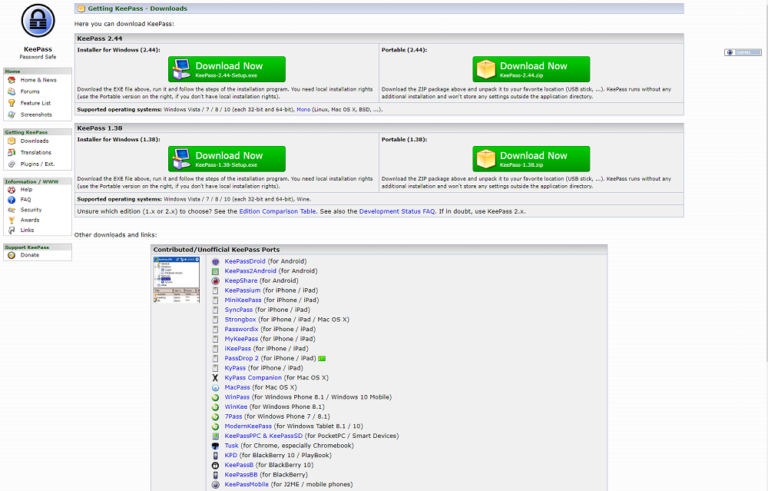Open the KeePass2Android link
Image resolution: width=768 pixels, height=491 pixels.
tap(250, 271)
